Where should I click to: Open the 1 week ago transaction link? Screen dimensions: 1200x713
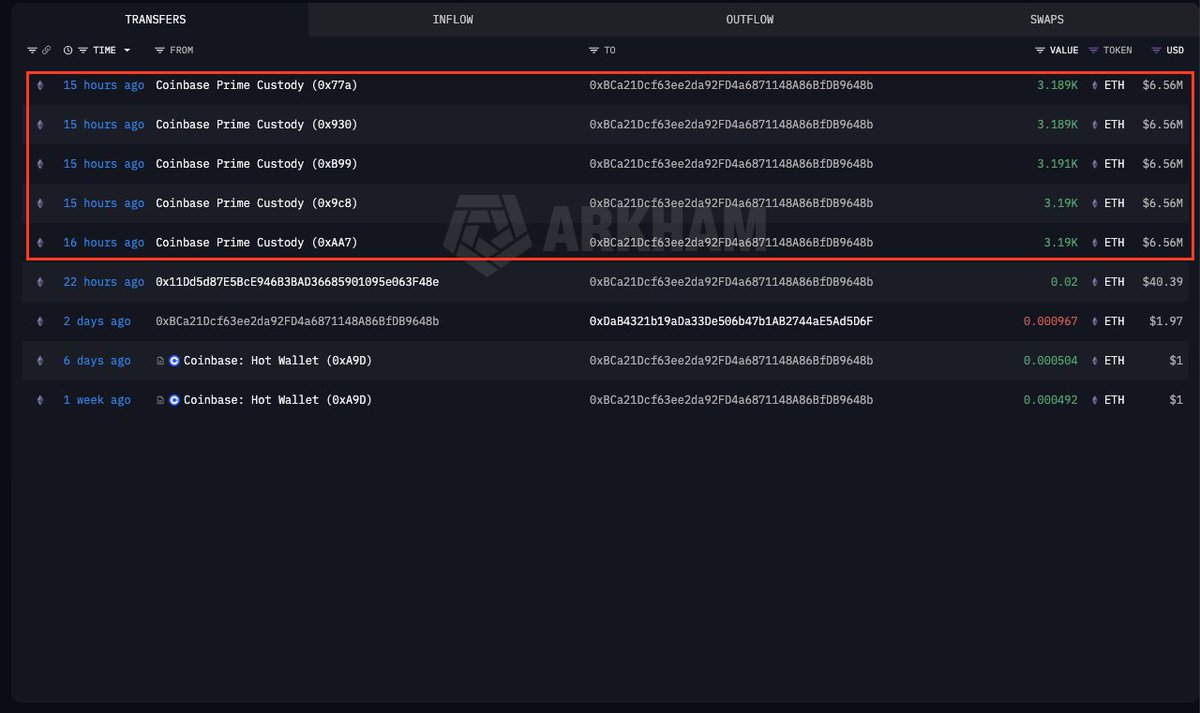97,400
